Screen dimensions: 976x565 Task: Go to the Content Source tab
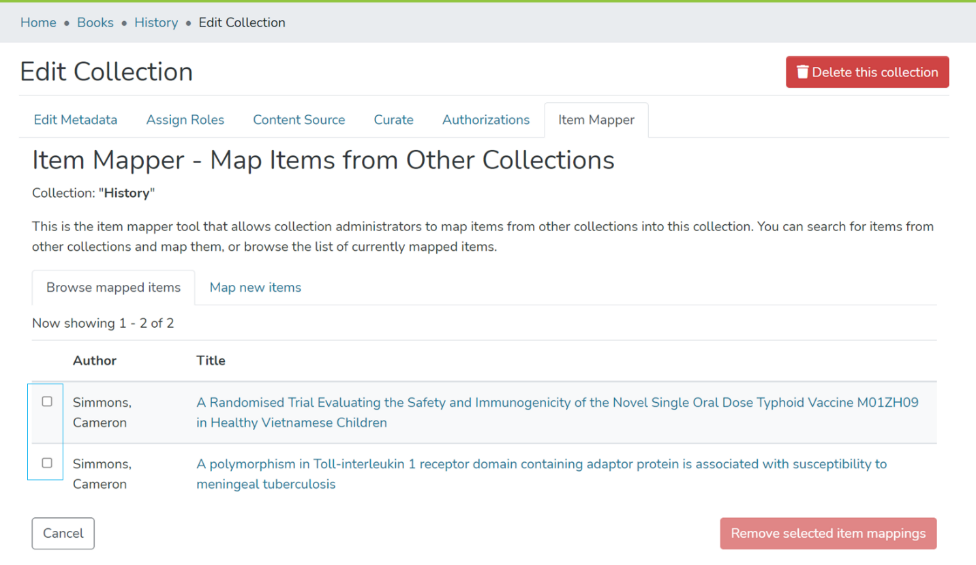coord(298,120)
